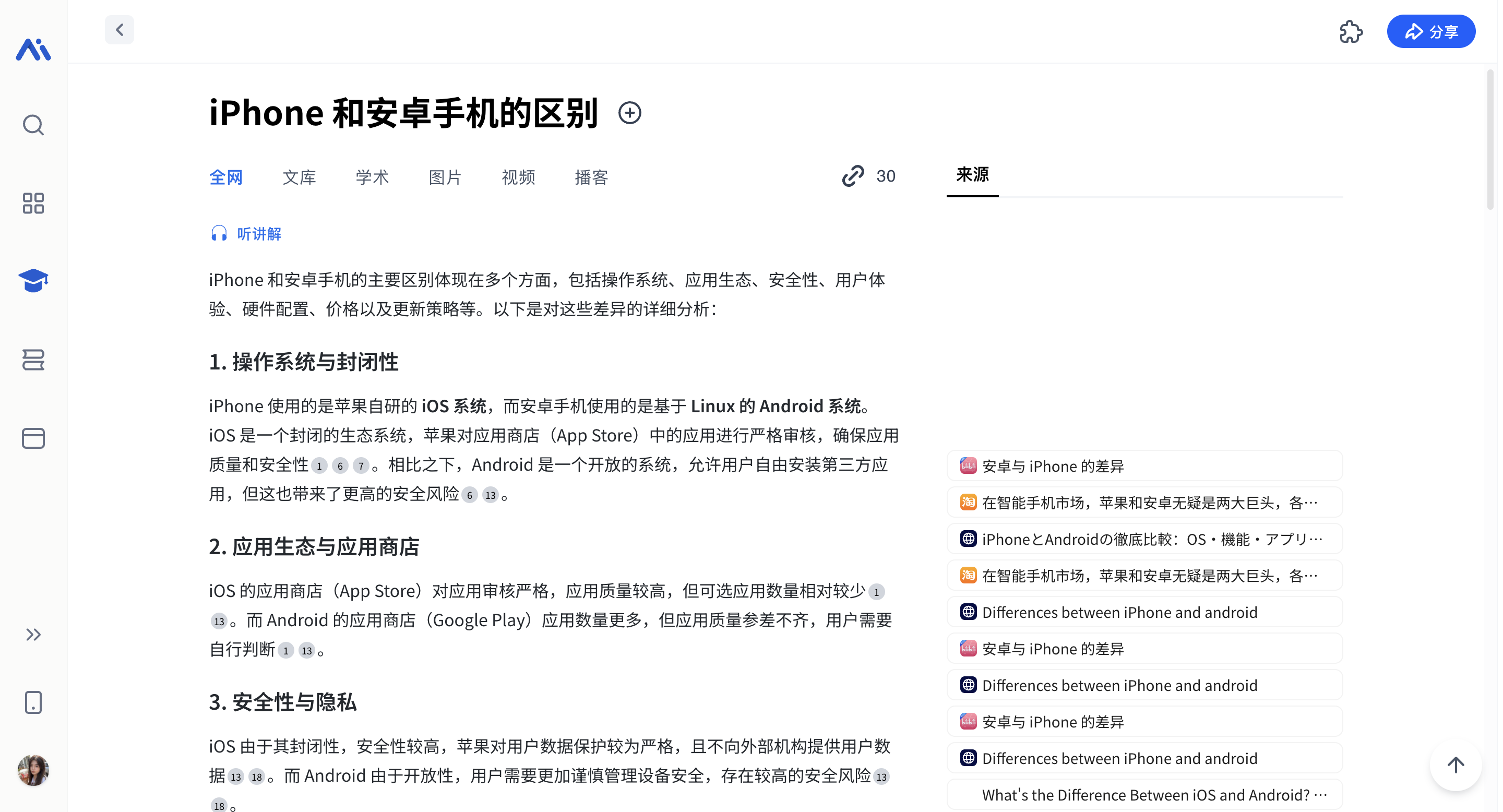Click the 听讲解 listen link
Image resolution: width=1503 pixels, height=812 pixels.
pyautogui.click(x=259, y=234)
